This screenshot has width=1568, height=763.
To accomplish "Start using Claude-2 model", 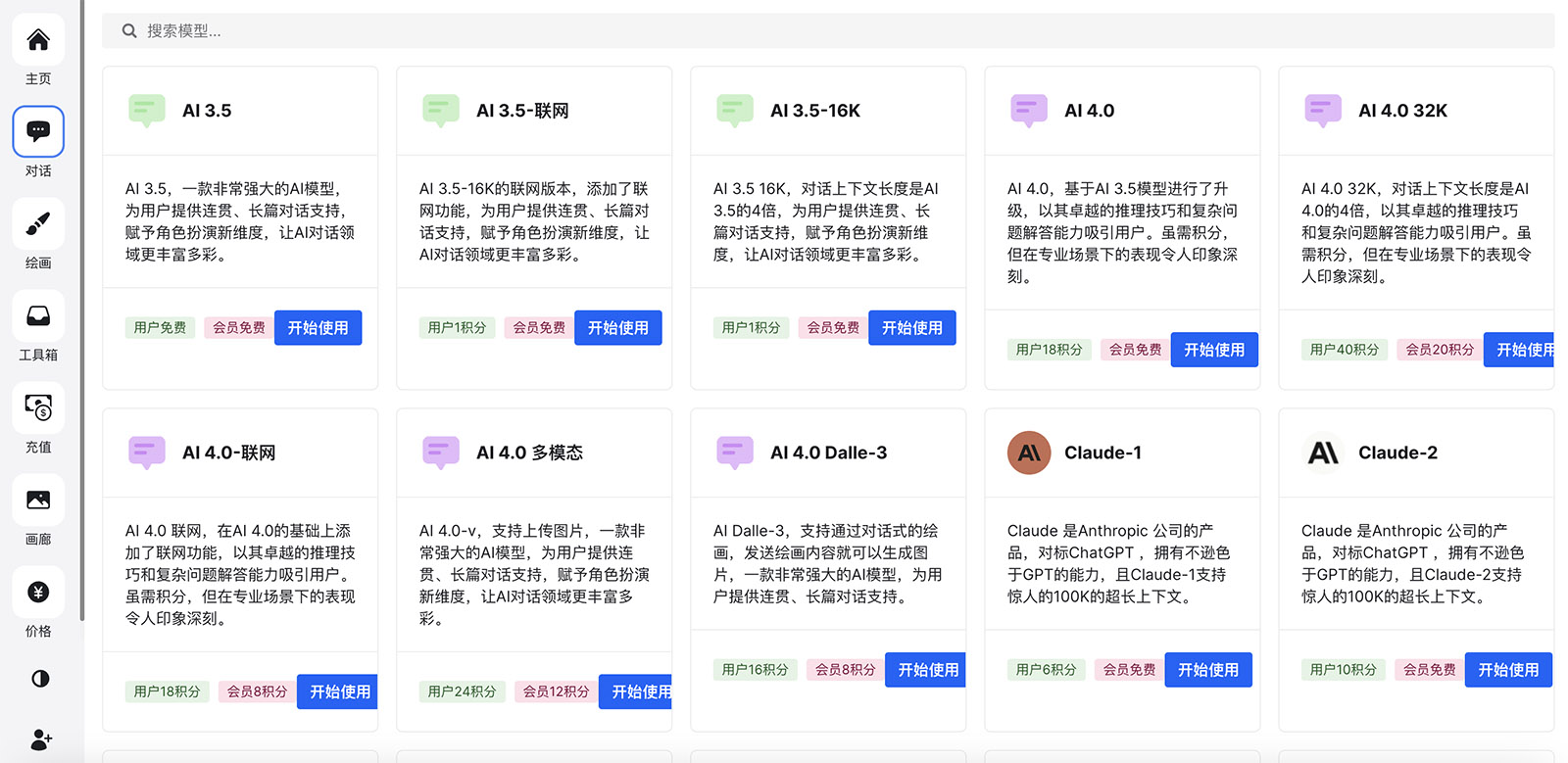I will coord(1508,670).
